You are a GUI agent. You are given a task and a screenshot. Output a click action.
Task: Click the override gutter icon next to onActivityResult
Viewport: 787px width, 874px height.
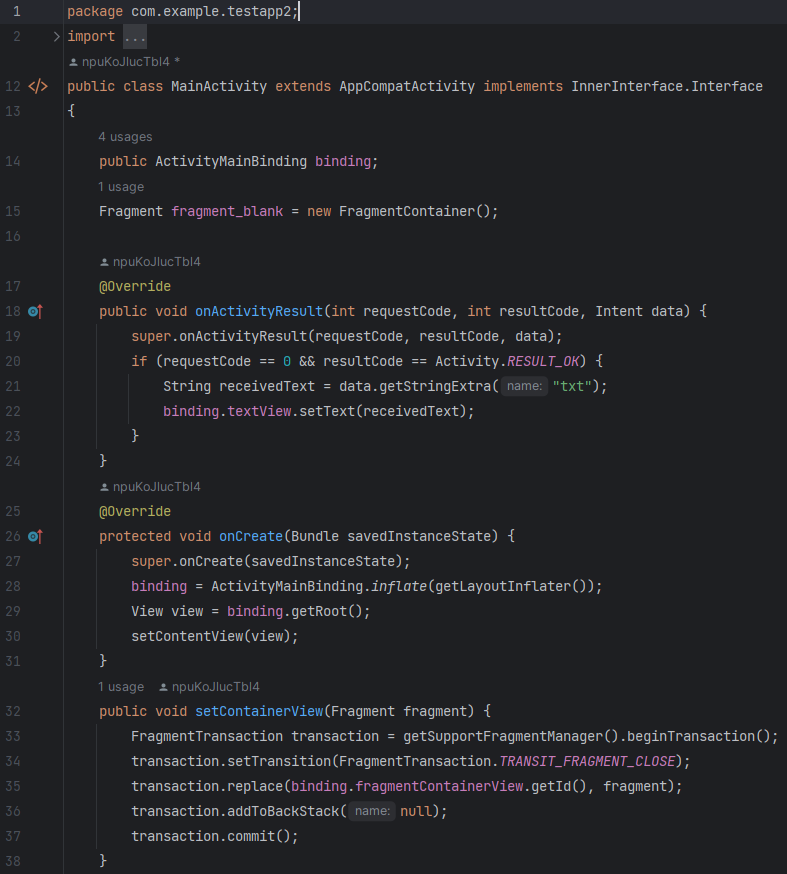pyautogui.click(x=35, y=312)
